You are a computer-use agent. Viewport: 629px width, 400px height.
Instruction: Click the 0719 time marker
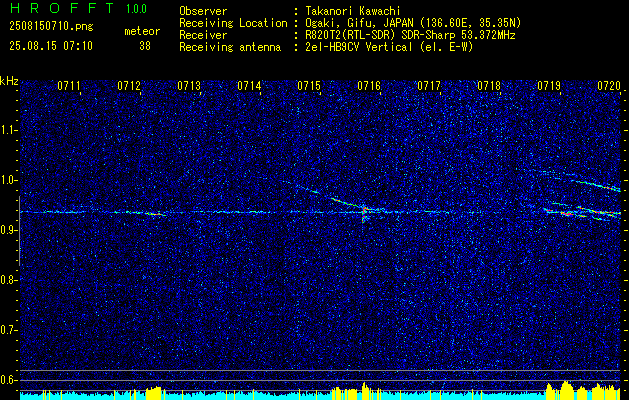pyautogui.click(x=549, y=85)
